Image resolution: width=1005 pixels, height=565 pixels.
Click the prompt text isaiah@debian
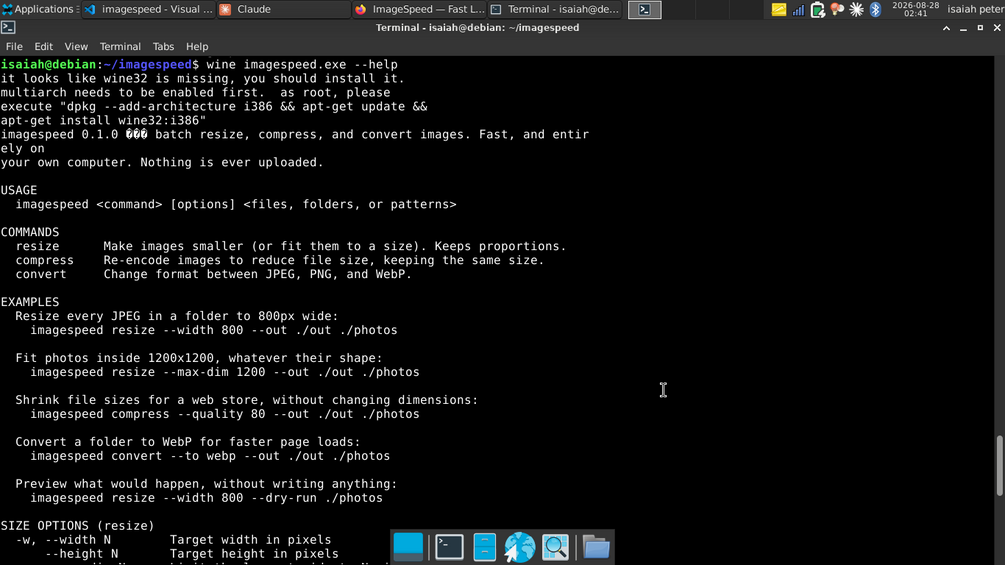pos(48,64)
